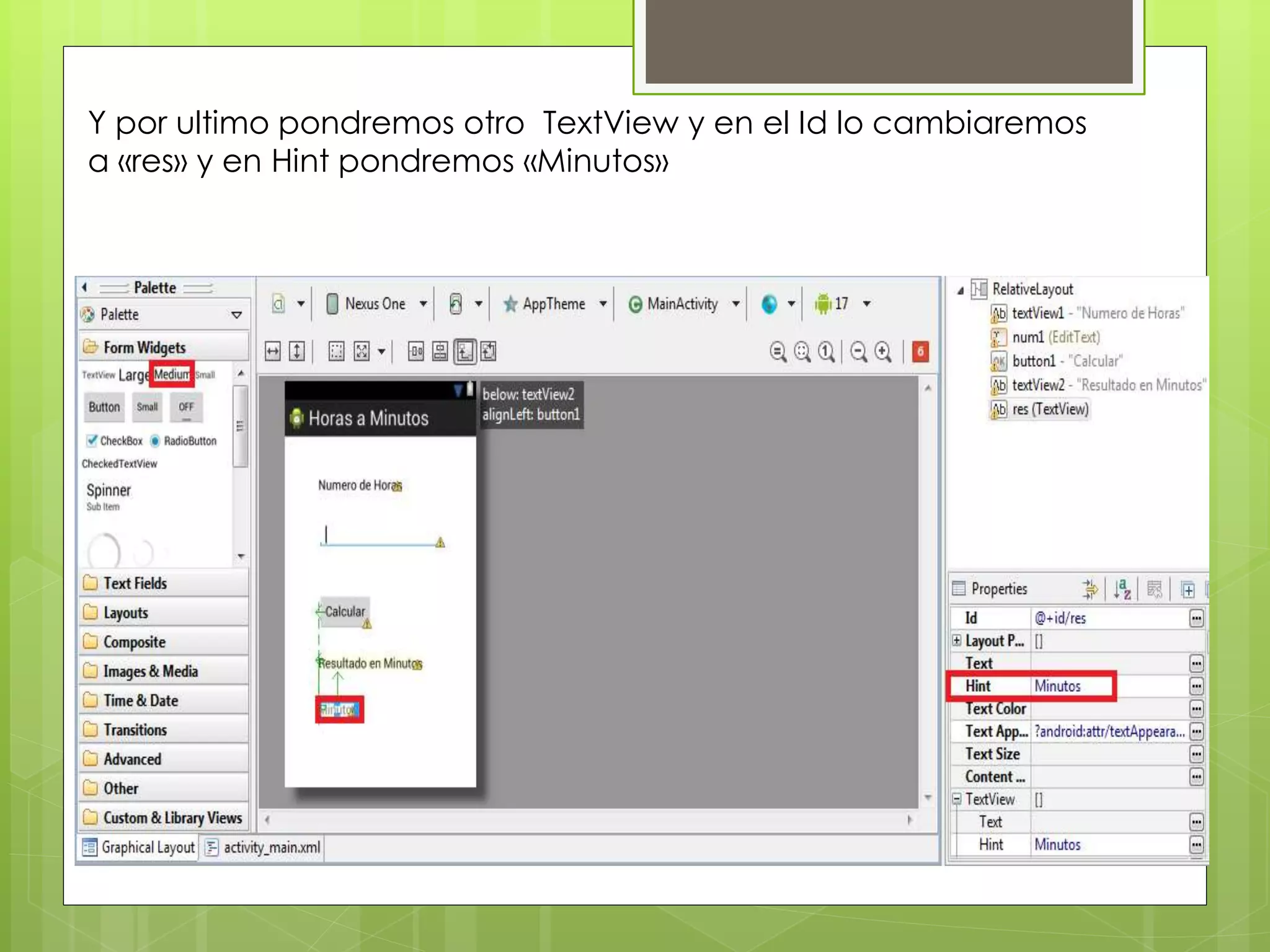1270x952 pixels.
Task: Open ellipsis button for Text Color
Action: [x=1196, y=708]
